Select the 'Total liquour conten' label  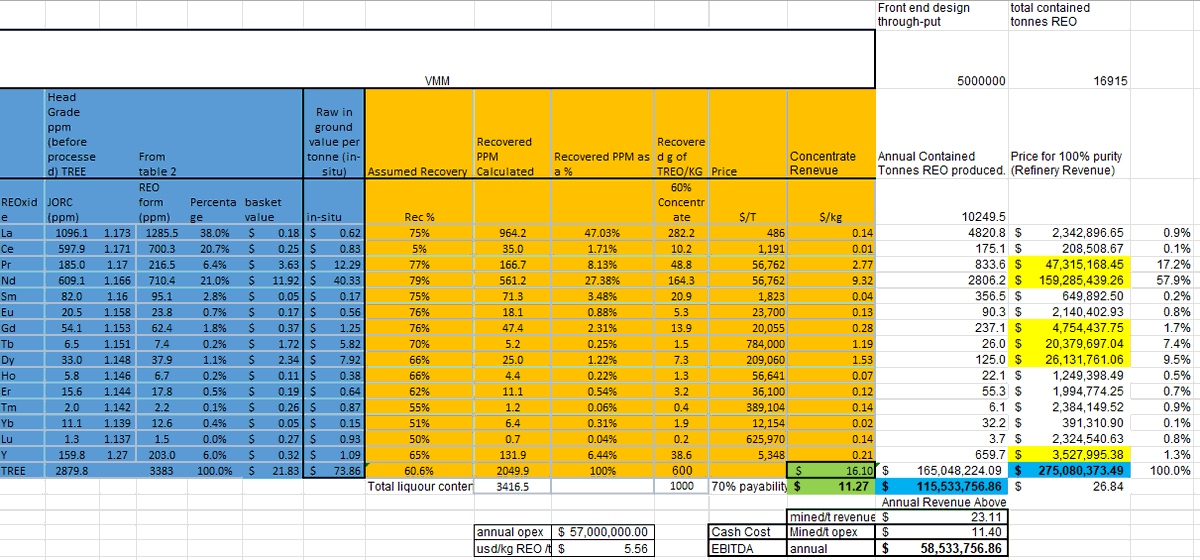pyautogui.click(x=420, y=485)
